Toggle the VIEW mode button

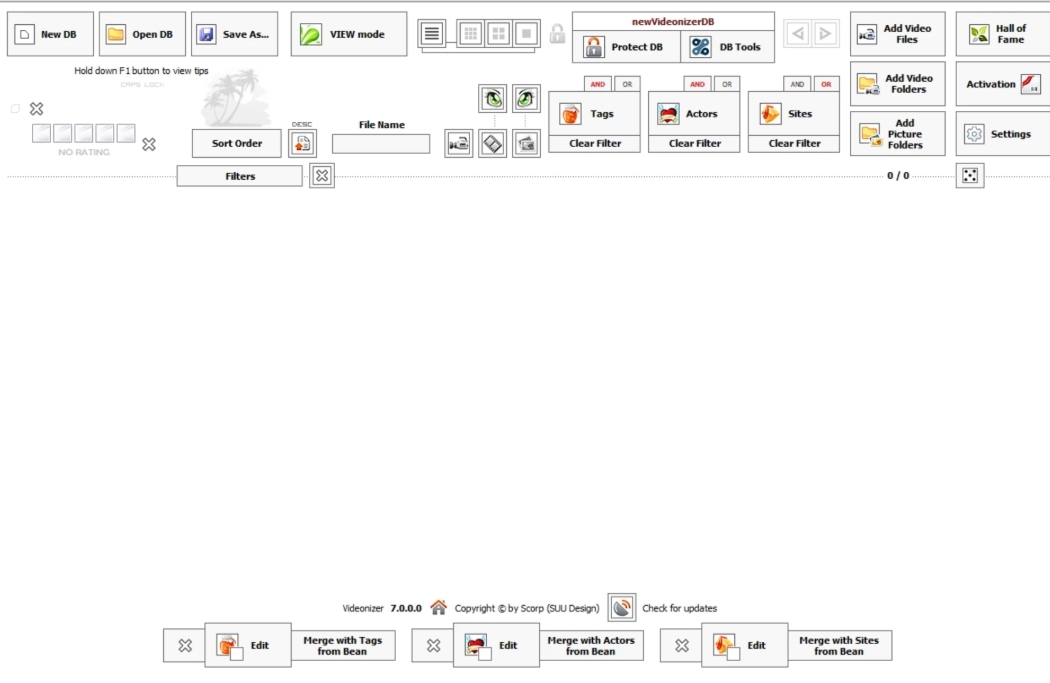pyautogui.click(x=349, y=34)
